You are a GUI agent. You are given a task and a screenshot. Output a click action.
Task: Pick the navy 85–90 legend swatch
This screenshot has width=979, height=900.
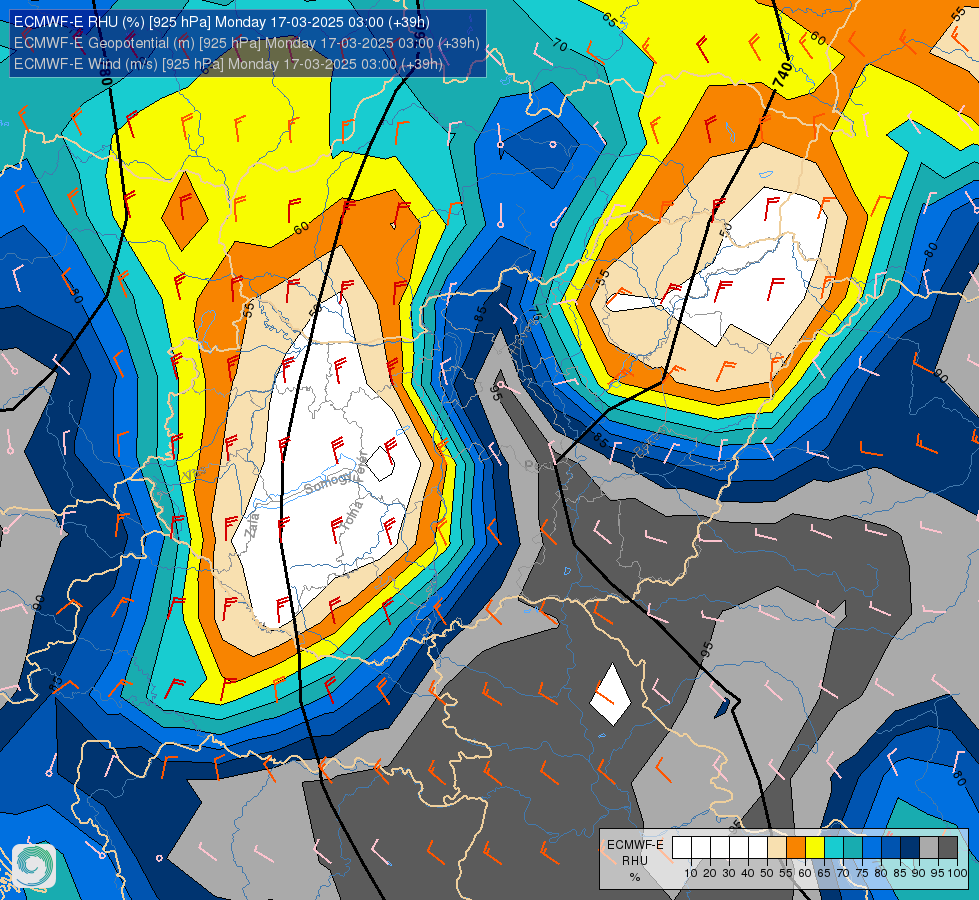pyautogui.click(x=910, y=848)
